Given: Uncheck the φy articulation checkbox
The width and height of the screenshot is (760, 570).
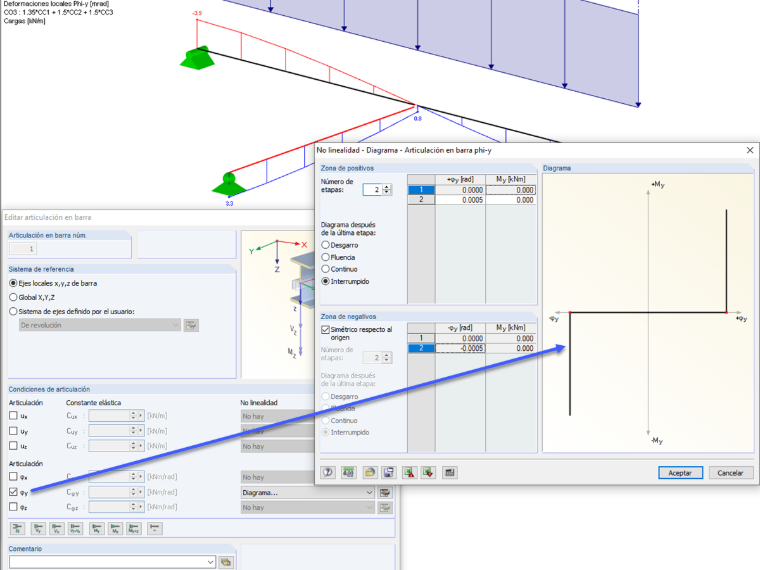Looking at the screenshot, I should 13,491.
